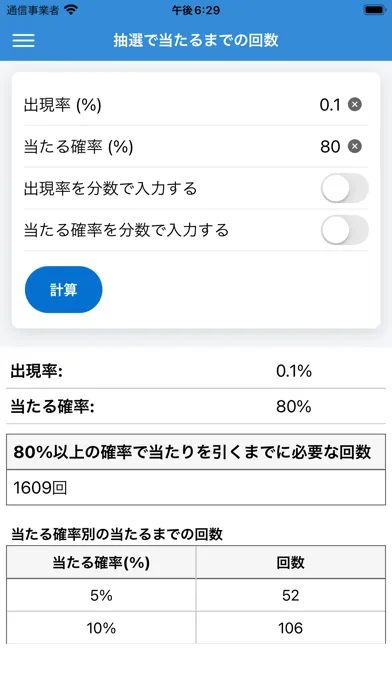Viewport: 392px width, 696px height.
Task: Tap the 午後6:29 clock in status bar
Action: click(x=196, y=10)
